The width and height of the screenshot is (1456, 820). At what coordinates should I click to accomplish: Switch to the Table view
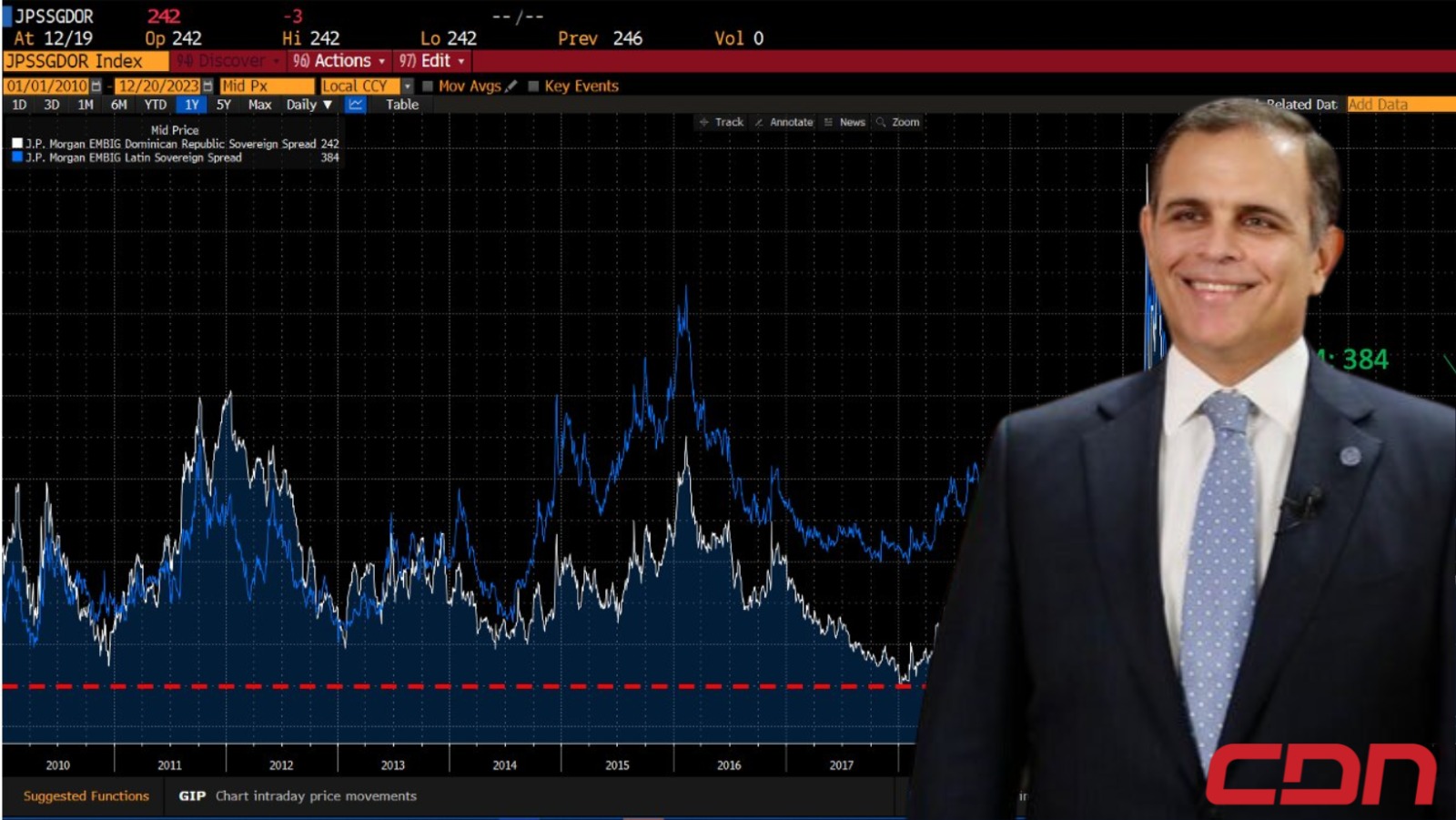[402, 105]
